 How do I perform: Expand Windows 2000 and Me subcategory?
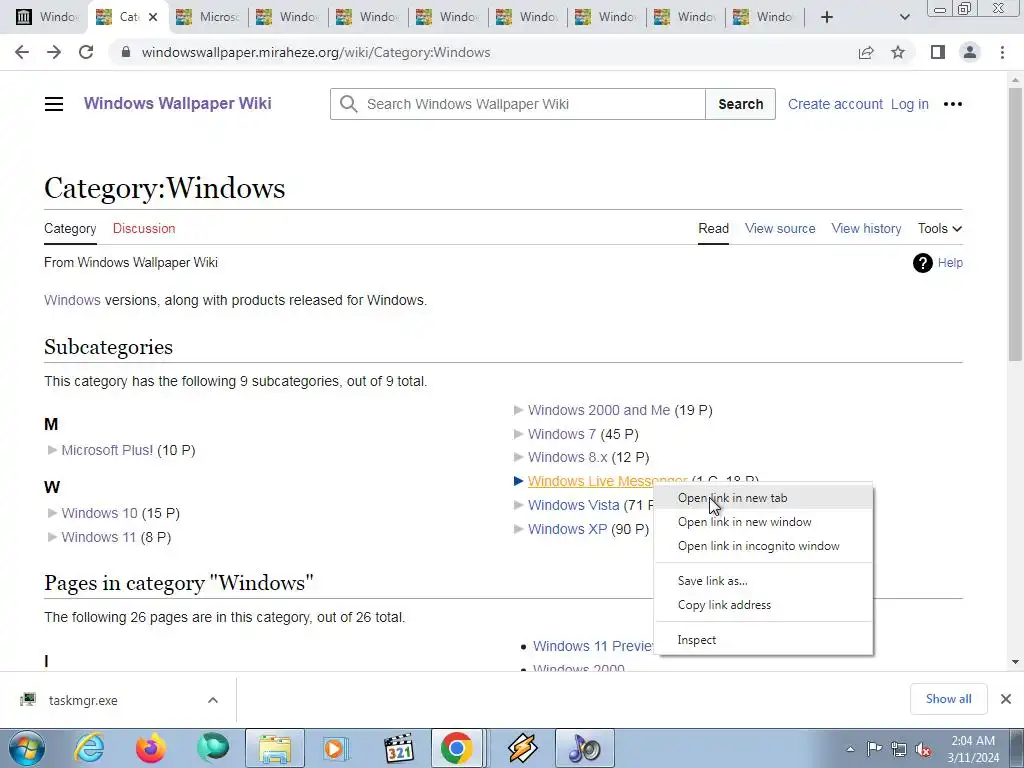click(519, 410)
